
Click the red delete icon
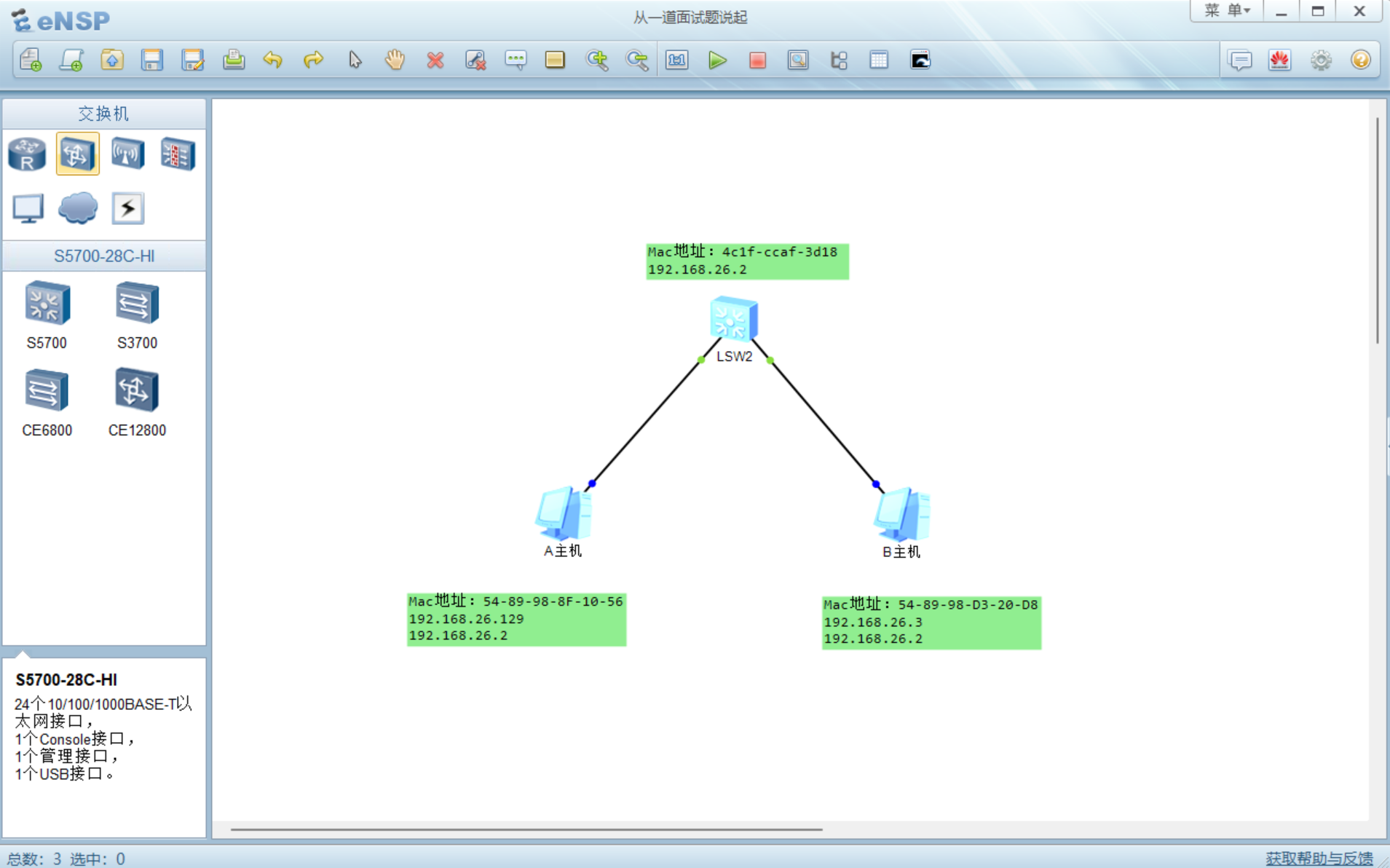pyautogui.click(x=435, y=60)
